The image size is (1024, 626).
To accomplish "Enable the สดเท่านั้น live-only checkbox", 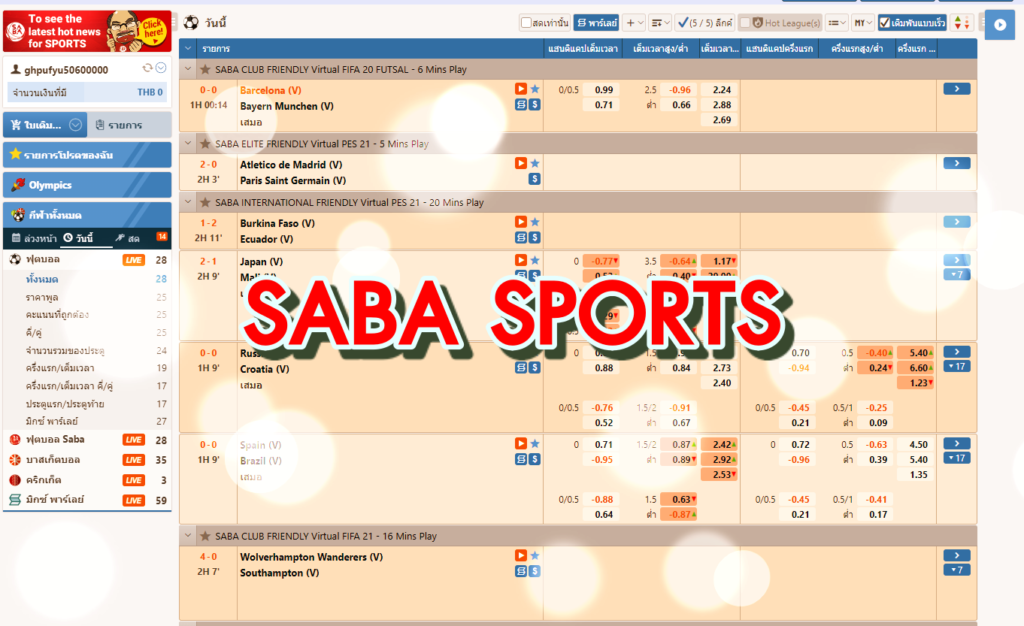I will [x=526, y=23].
